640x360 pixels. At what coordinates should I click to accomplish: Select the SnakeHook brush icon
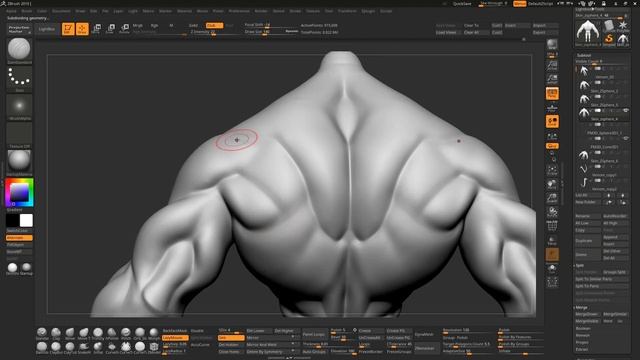pos(84,348)
